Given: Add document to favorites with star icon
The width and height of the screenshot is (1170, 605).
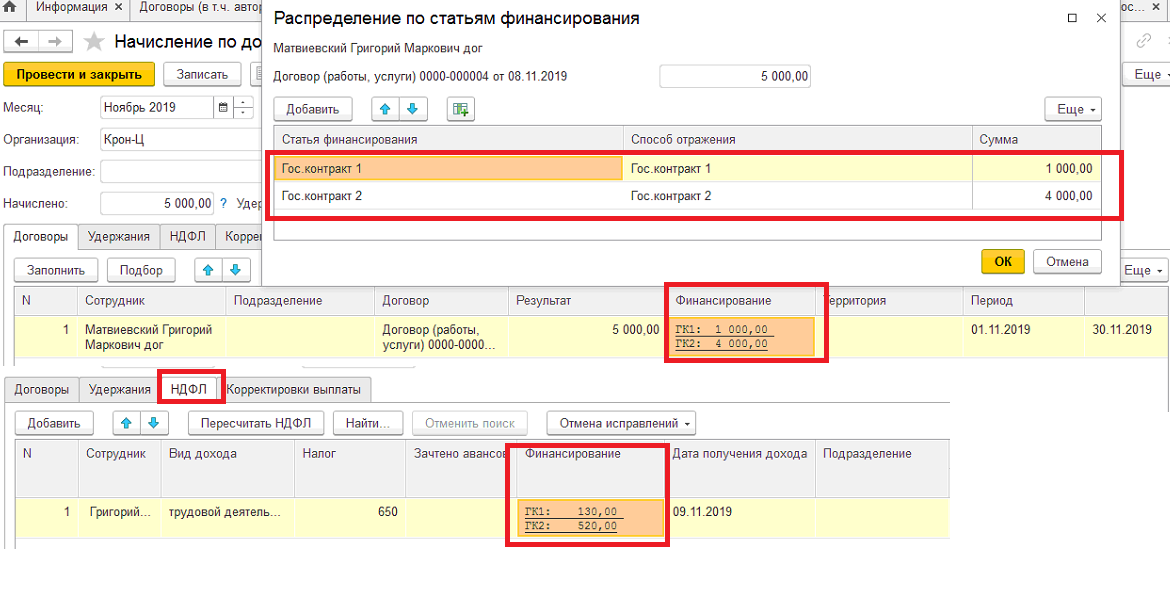Looking at the screenshot, I should pyautogui.click(x=93, y=43).
